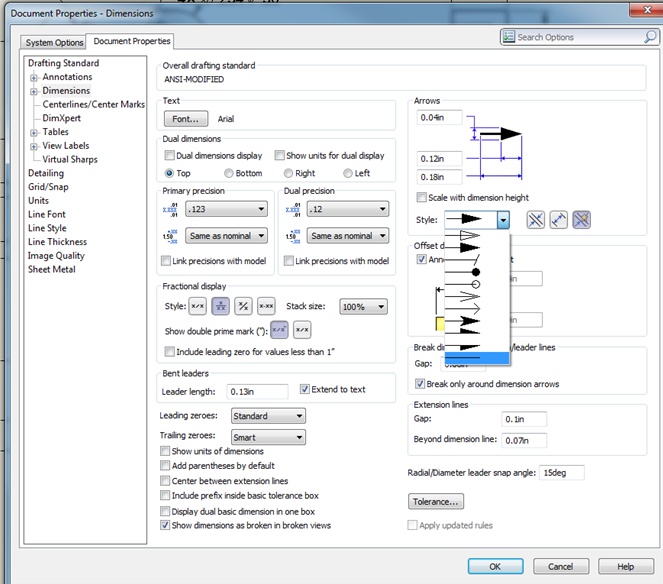Select the Left dual position radio
Screen dimensions: 663x584
[348, 173]
